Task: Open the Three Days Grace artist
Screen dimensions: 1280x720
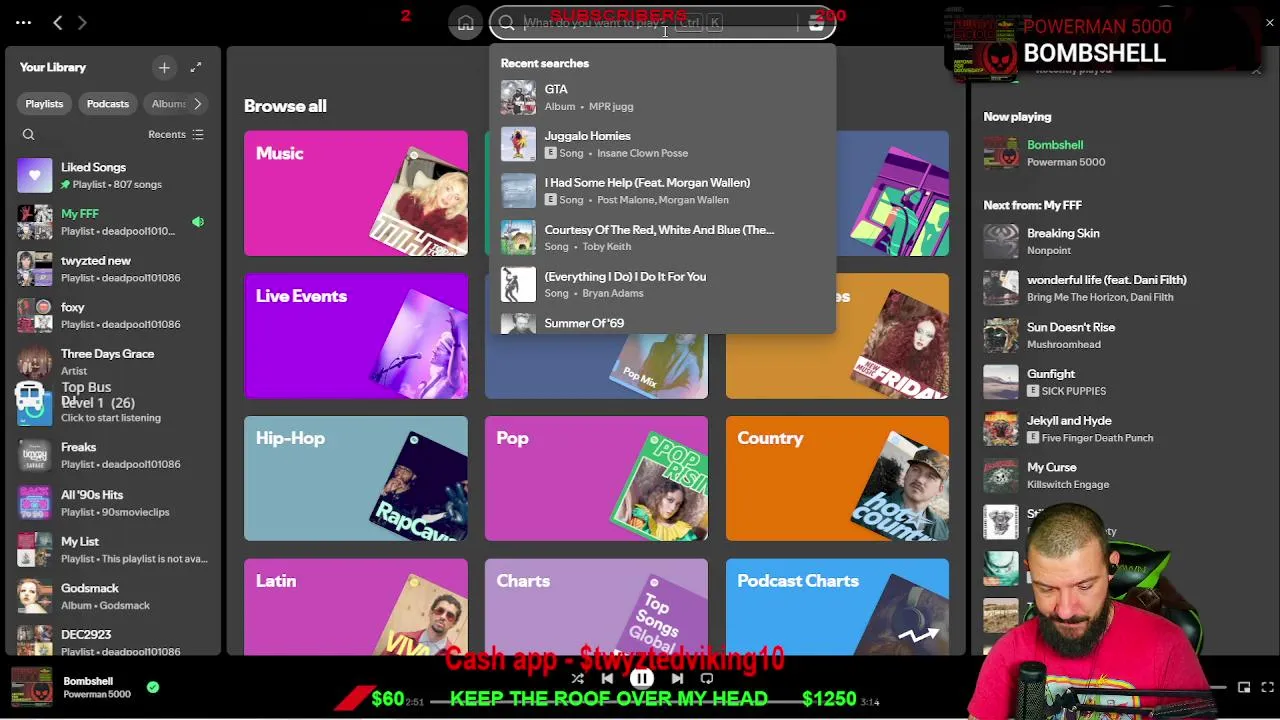Action: 111,362
